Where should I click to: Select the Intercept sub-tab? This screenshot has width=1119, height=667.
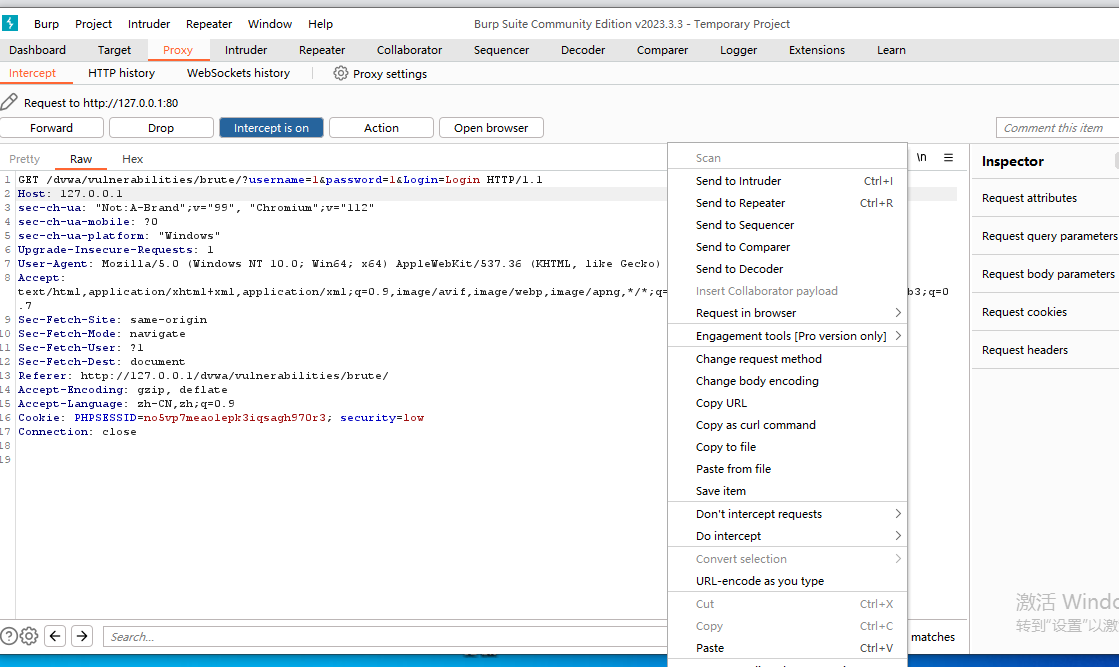pyautogui.click(x=32, y=73)
